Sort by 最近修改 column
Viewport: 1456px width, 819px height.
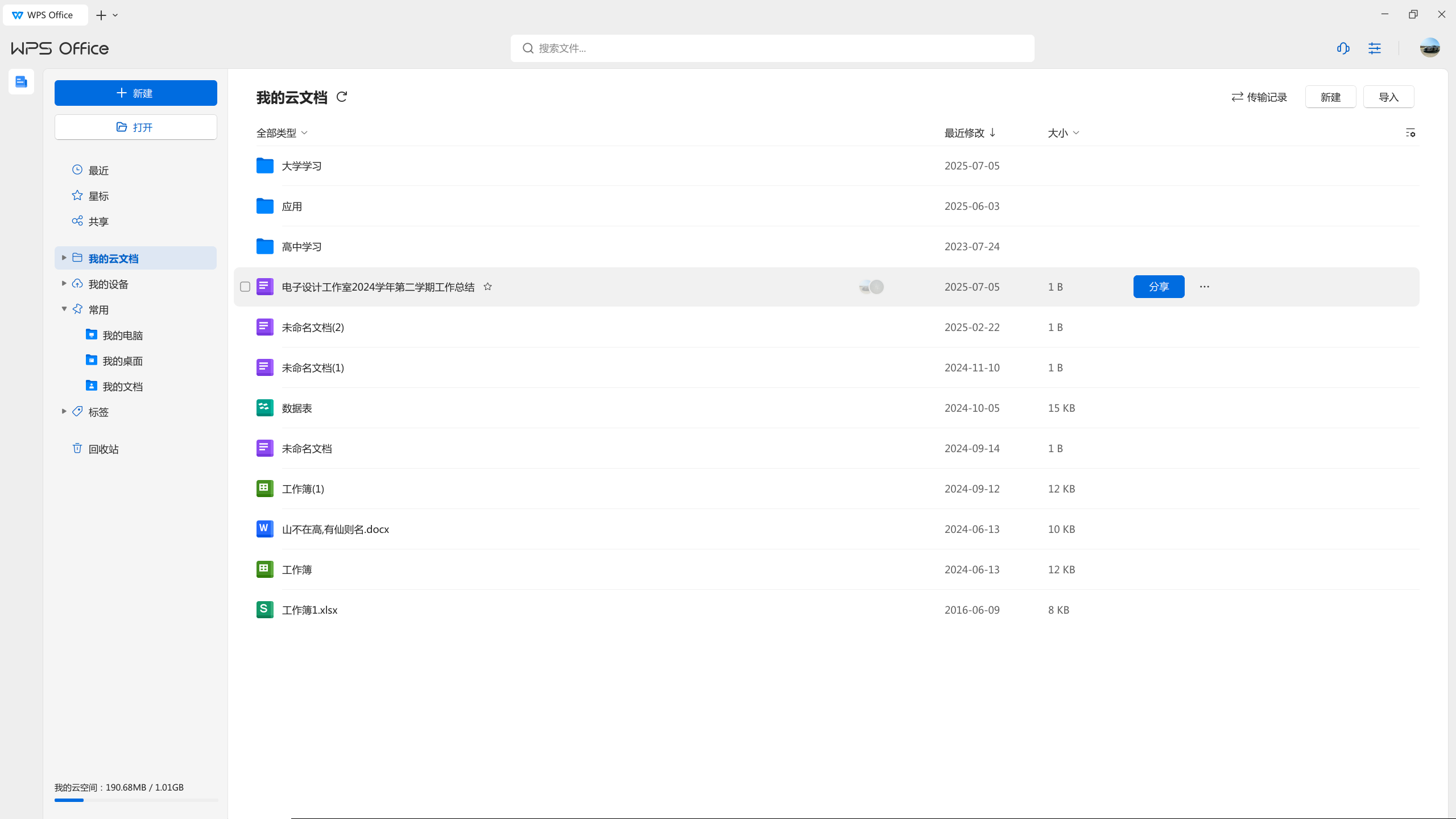[x=970, y=133]
